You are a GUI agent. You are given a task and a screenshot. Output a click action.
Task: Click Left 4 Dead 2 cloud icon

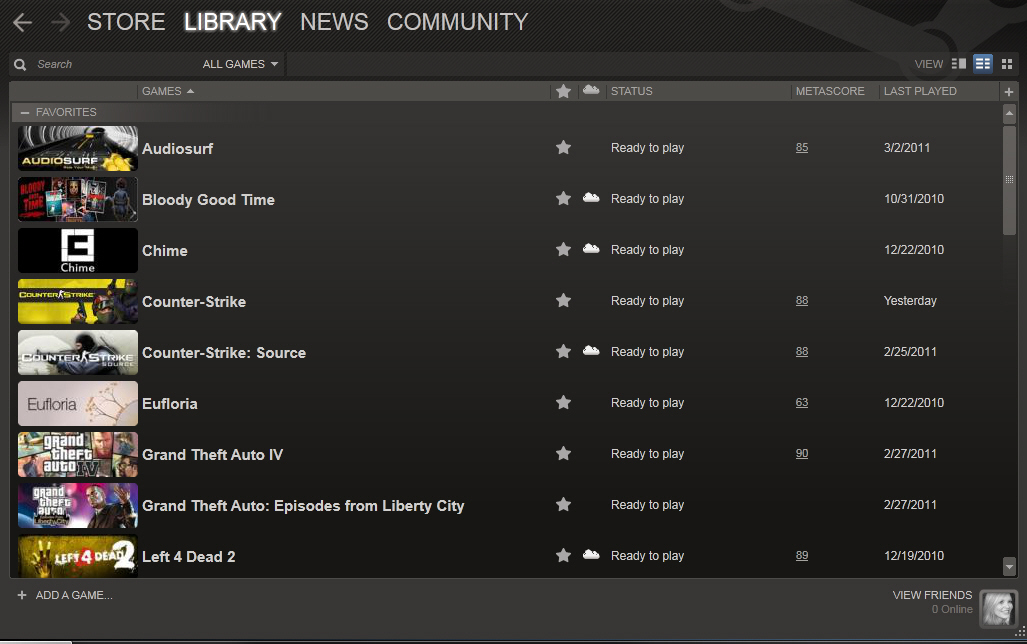[591, 554]
